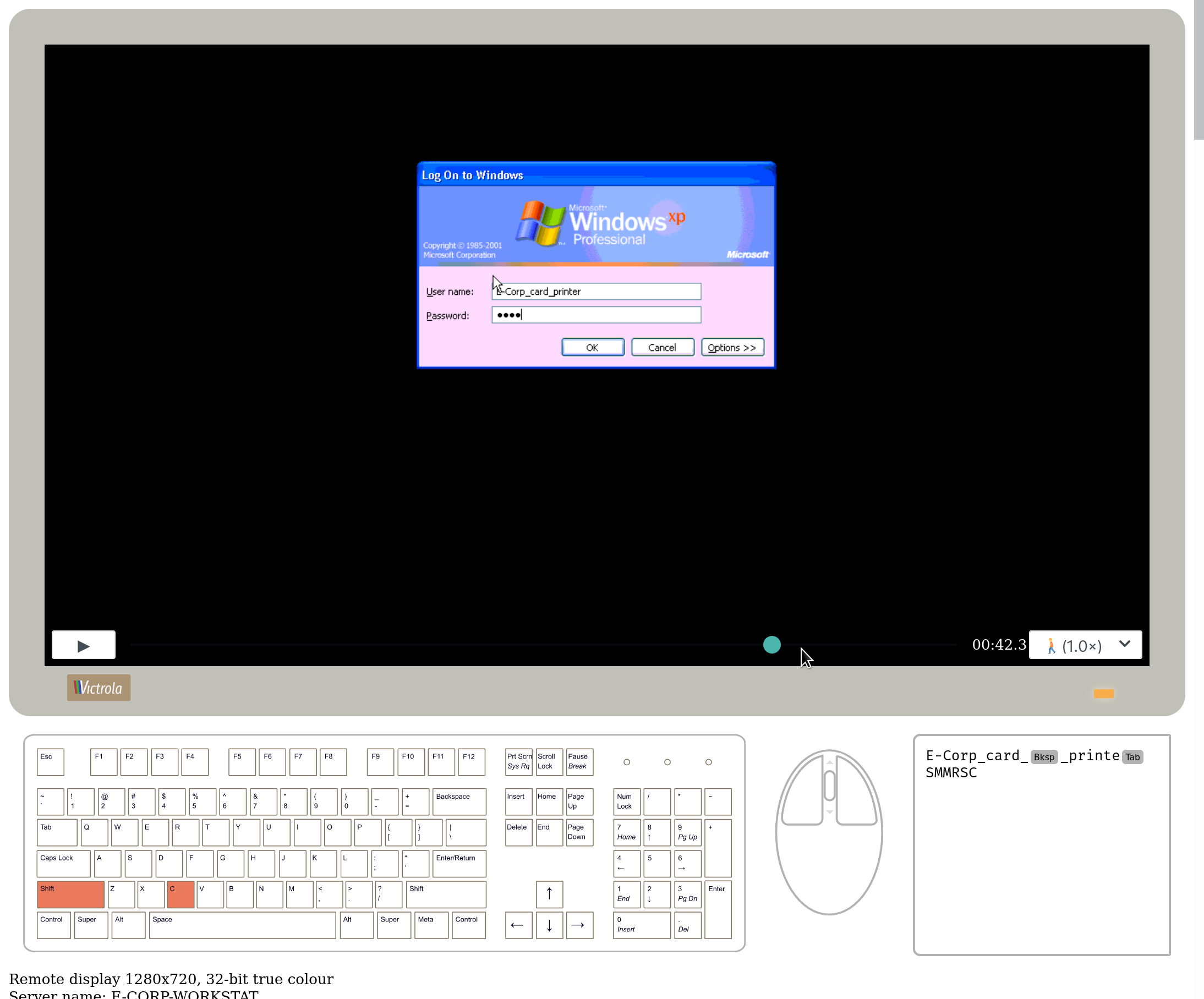Screen dimensions: 1204x999
Task: Click the mouse's left button graphic
Action: (803, 794)
